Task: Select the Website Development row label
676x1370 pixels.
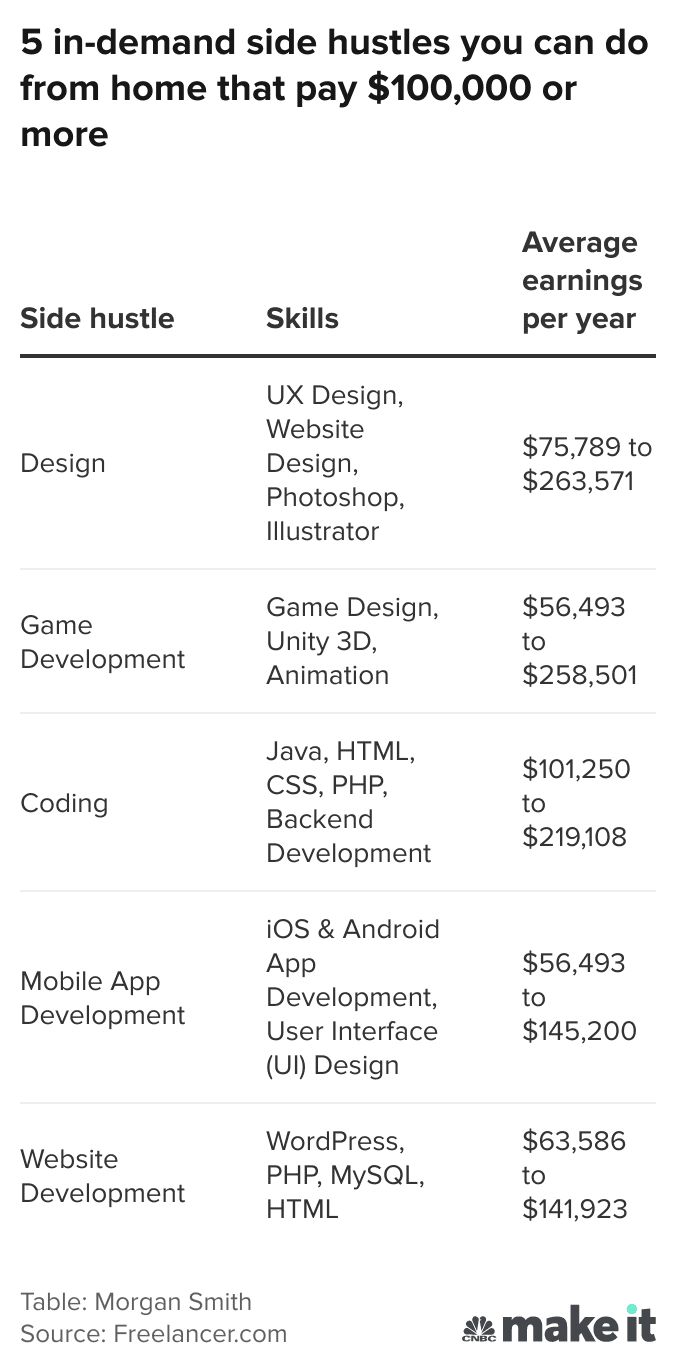Action: pyautogui.click(x=103, y=1176)
